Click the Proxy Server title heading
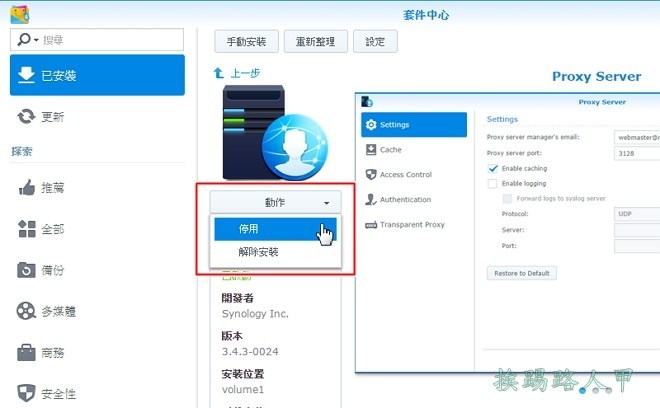This screenshot has height=408, width=660. (596, 77)
